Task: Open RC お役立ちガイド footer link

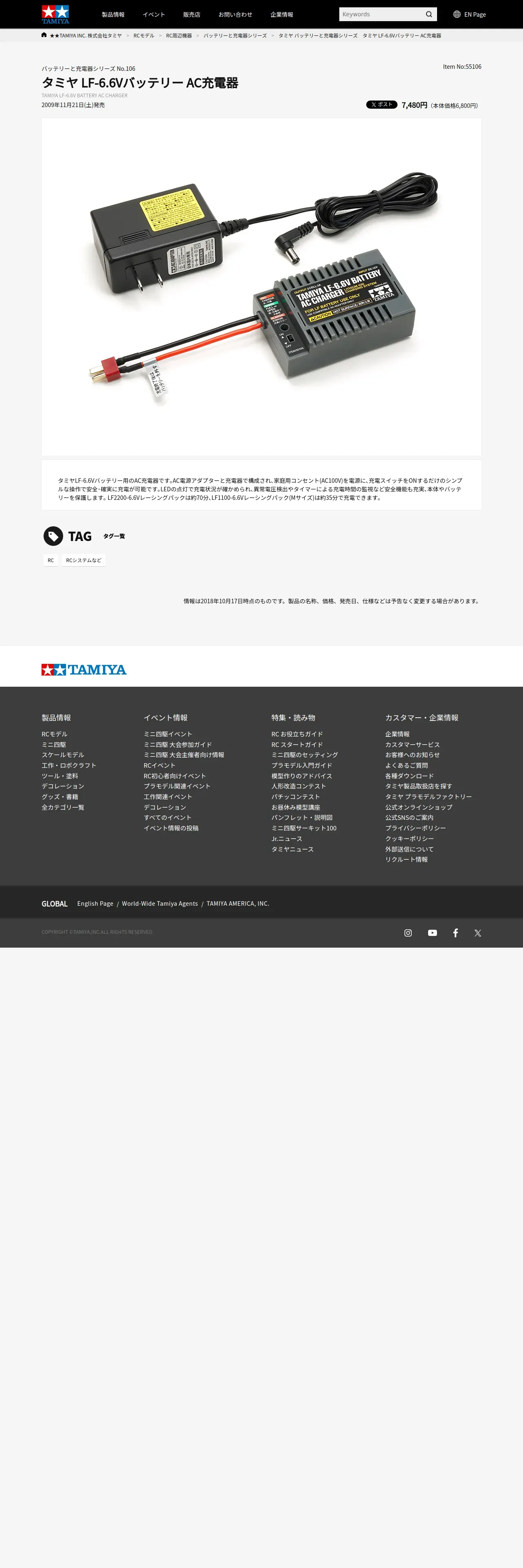Action: point(297,734)
